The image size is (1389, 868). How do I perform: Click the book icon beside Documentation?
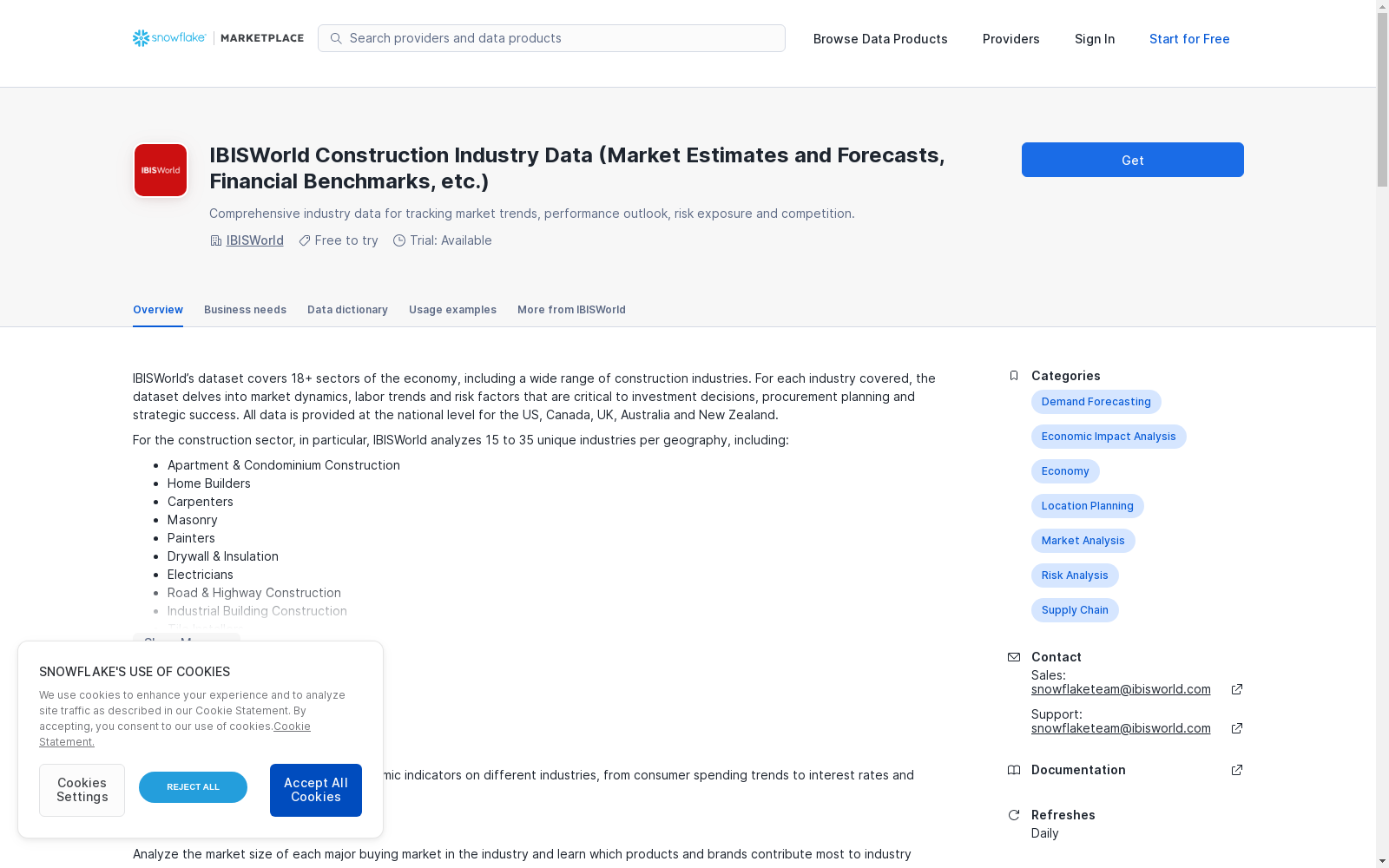point(1014,770)
